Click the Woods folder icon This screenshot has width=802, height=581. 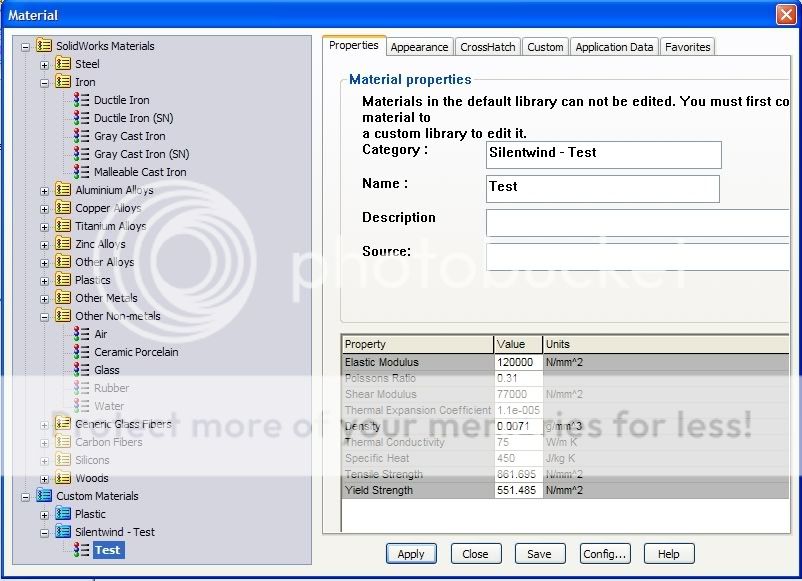(63, 478)
